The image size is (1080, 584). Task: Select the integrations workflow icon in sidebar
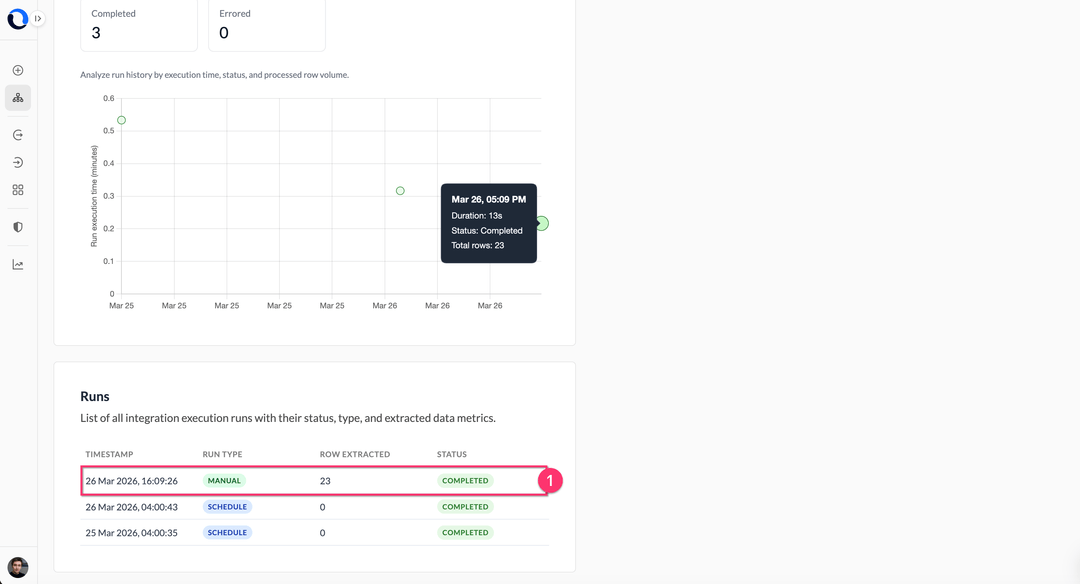point(17,97)
